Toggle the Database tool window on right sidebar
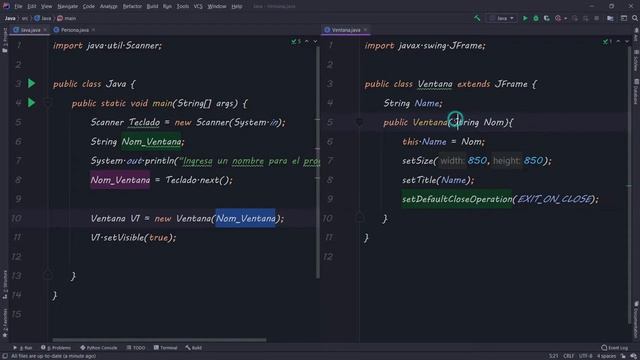Image resolution: width=640 pixels, height=360 pixels. 636,92
